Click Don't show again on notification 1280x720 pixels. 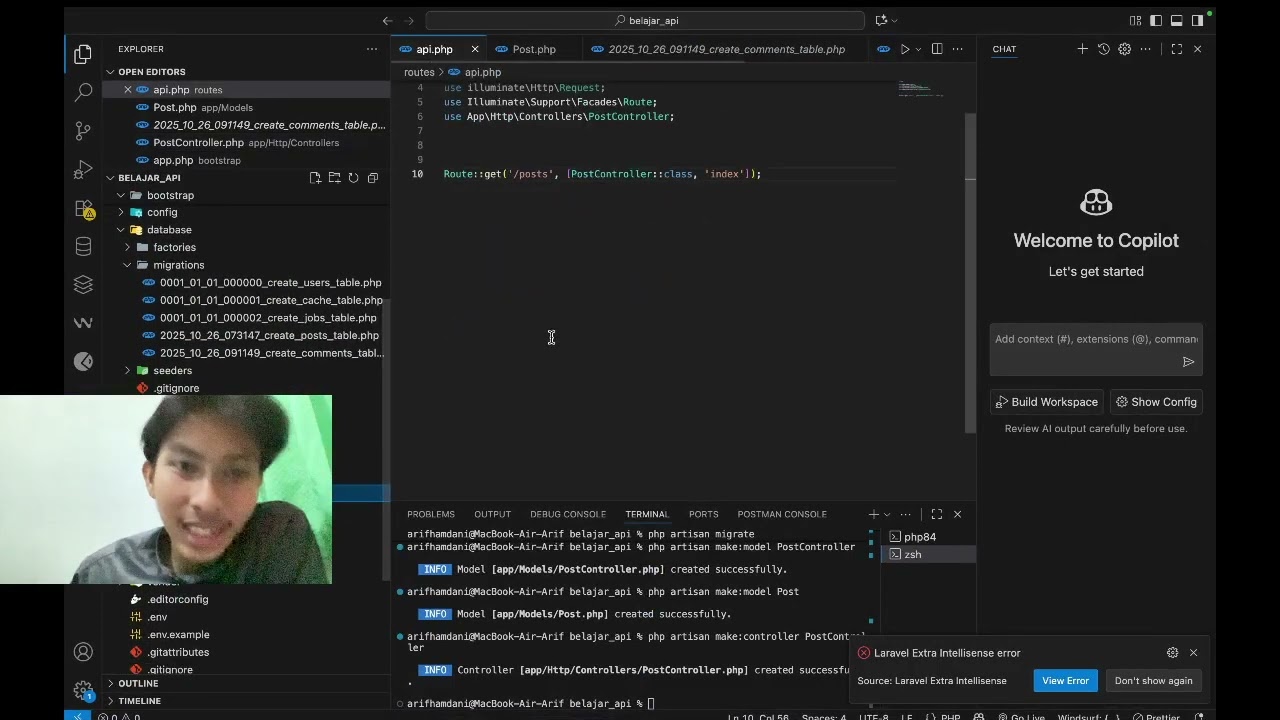point(1153,681)
